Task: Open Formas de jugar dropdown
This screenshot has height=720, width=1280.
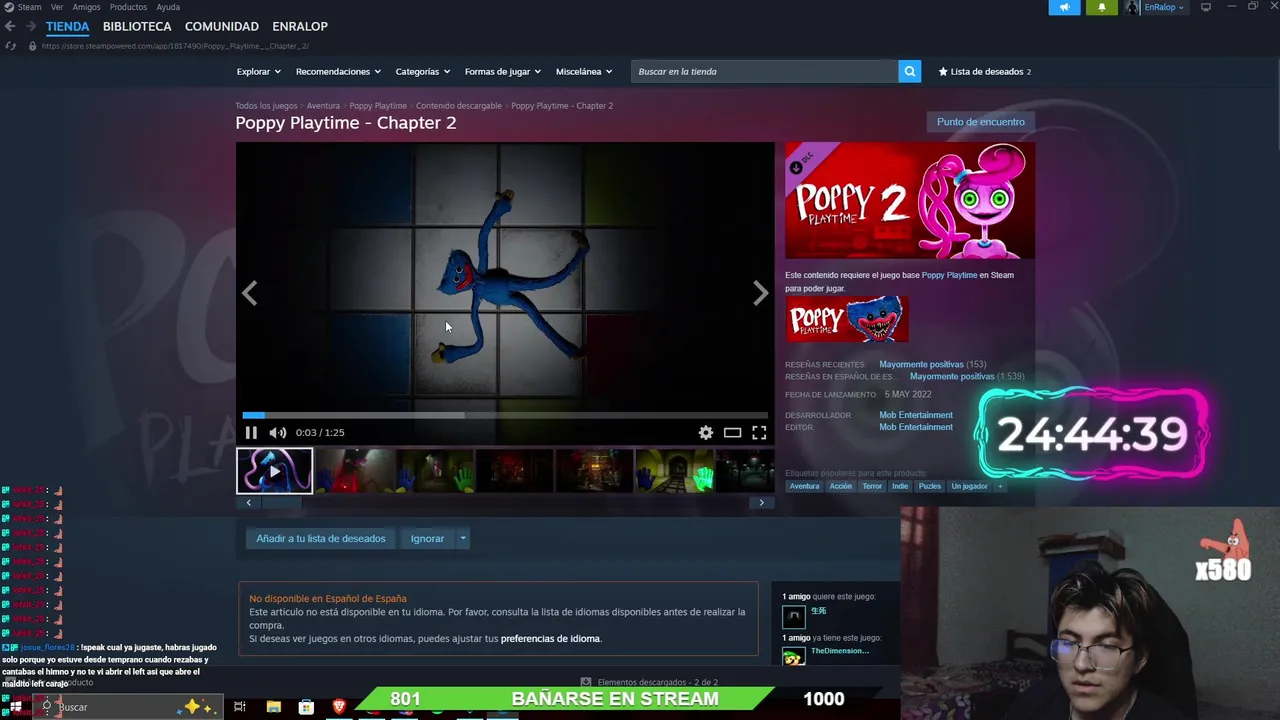Action: (x=503, y=71)
